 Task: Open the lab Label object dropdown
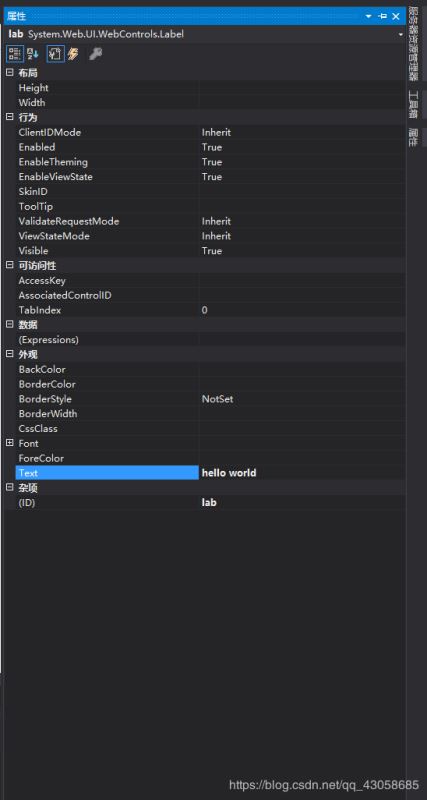(x=400, y=35)
